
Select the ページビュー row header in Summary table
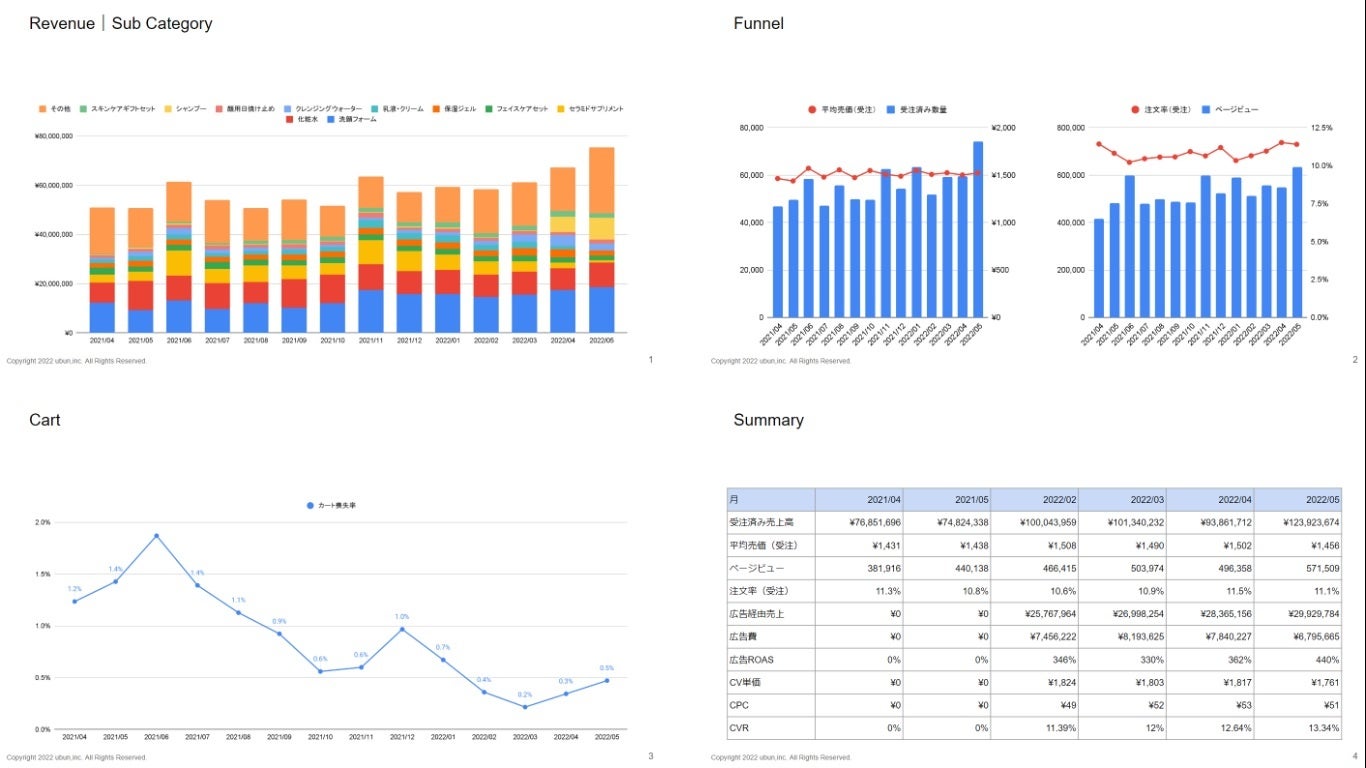click(771, 568)
